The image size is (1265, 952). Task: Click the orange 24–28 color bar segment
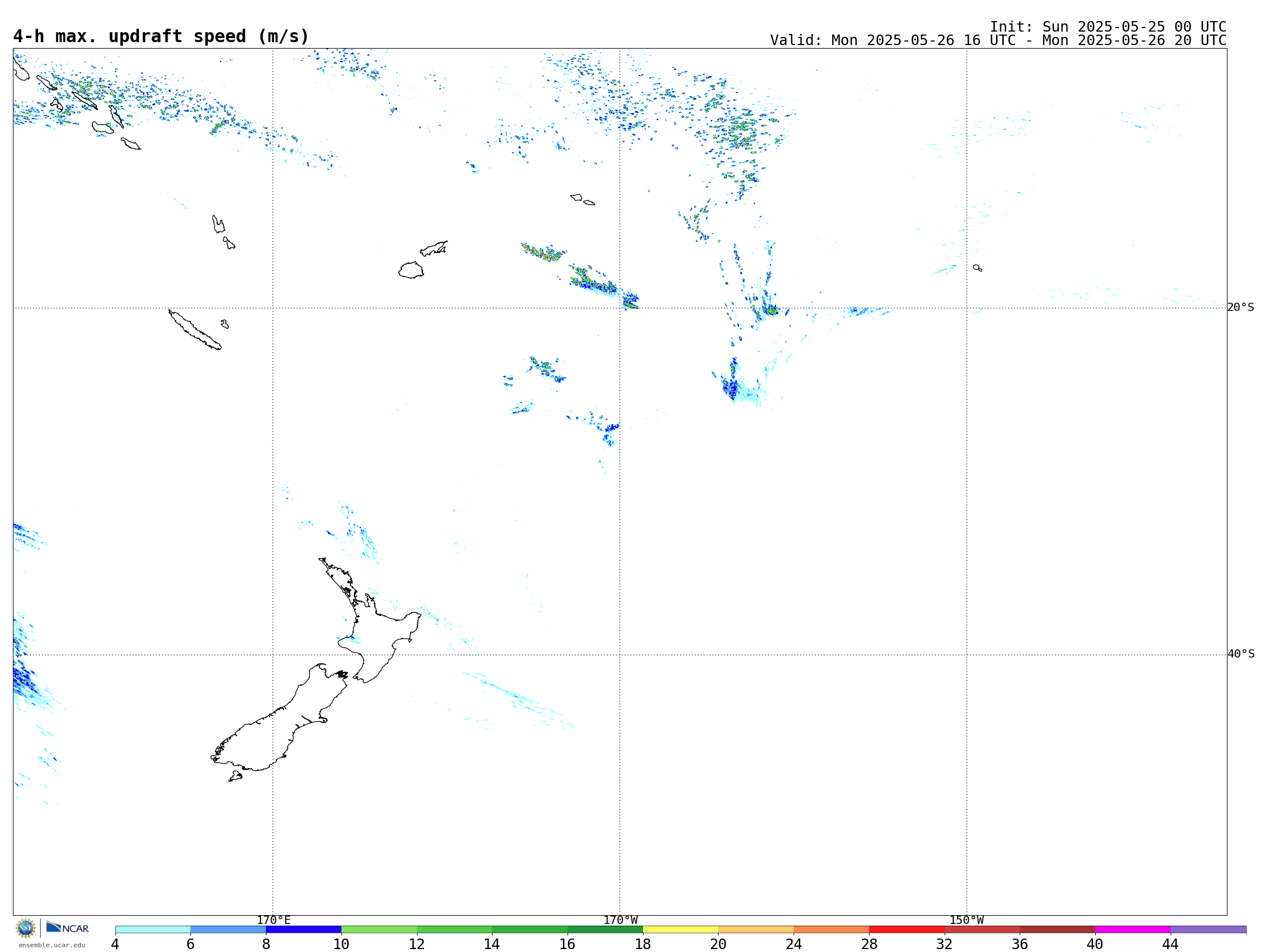(831, 930)
